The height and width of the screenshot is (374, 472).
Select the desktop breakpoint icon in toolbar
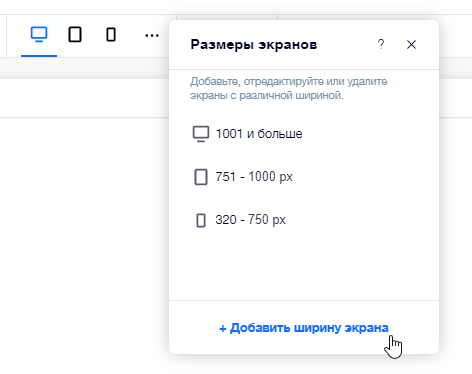39,34
